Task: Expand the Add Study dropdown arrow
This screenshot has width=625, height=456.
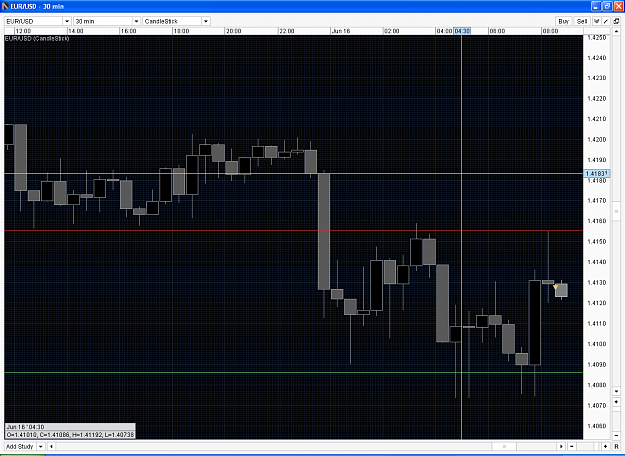Action: 40,446
